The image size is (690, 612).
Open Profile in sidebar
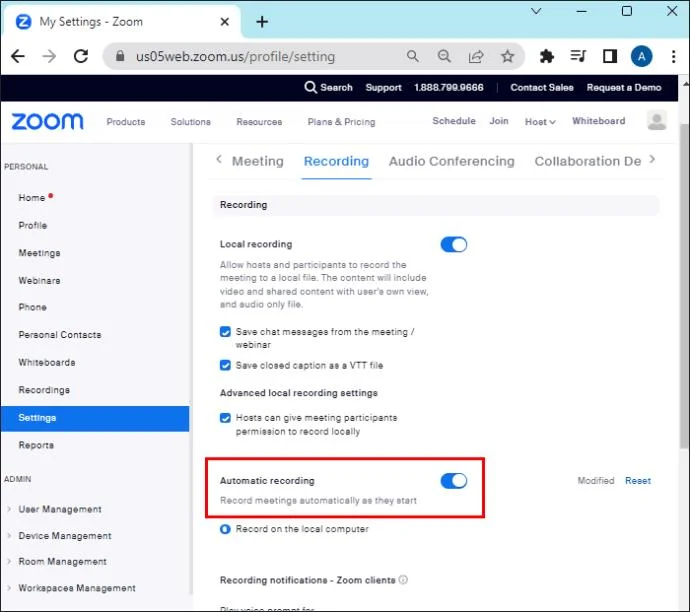pos(33,225)
